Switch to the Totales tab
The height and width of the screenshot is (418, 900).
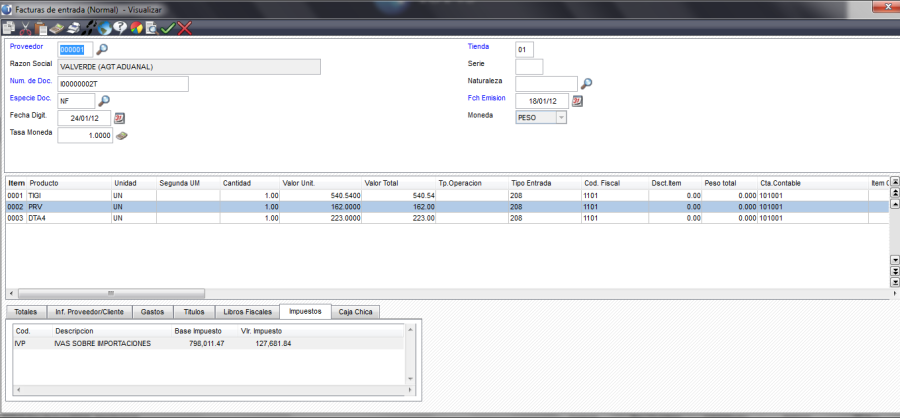pyautogui.click(x=26, y=312)
